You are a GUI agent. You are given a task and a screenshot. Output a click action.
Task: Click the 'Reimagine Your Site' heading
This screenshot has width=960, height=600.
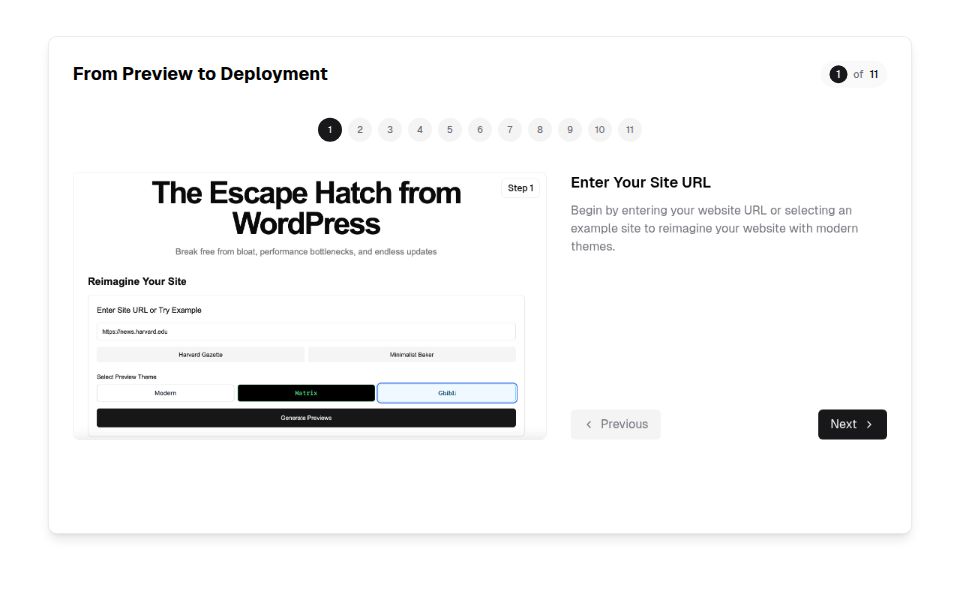pyautogui.click(x=137, y=282)
